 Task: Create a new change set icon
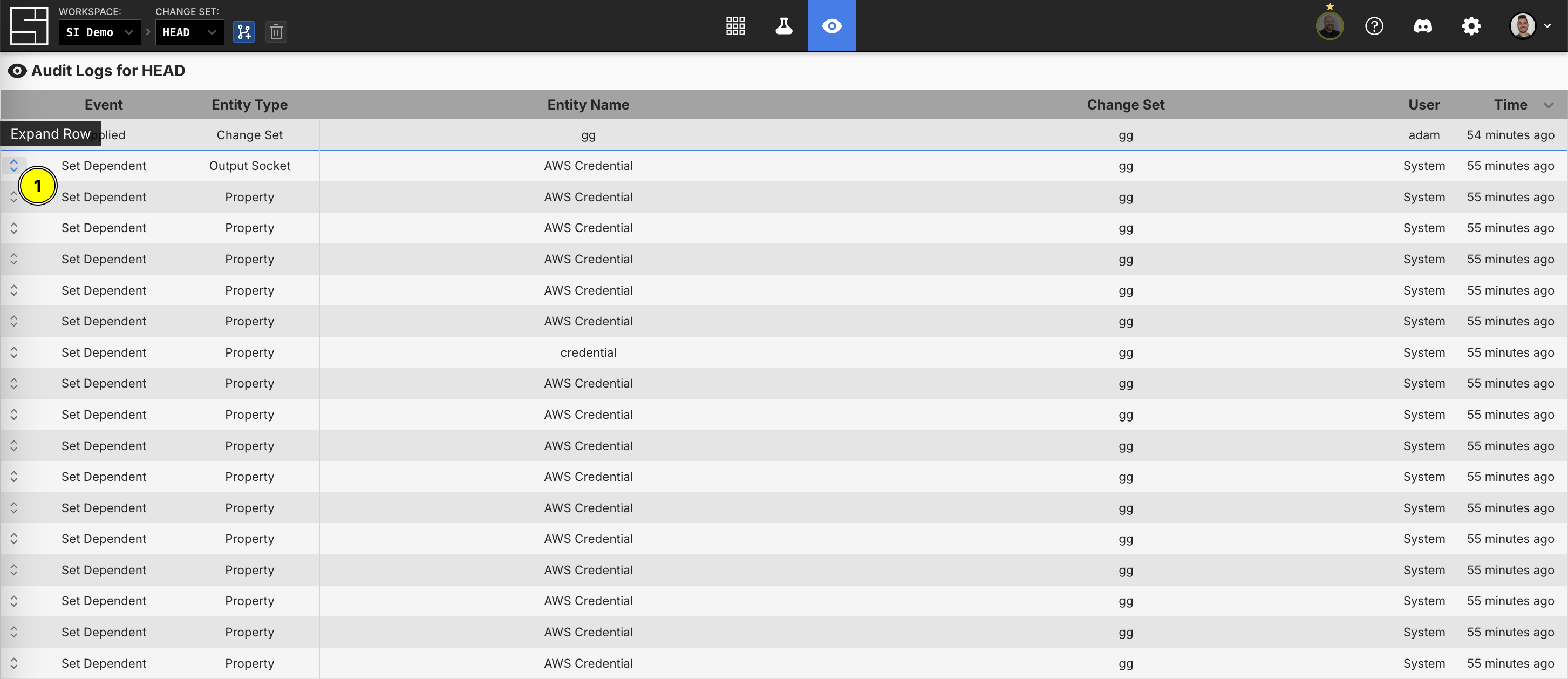(x=243, y=32)
